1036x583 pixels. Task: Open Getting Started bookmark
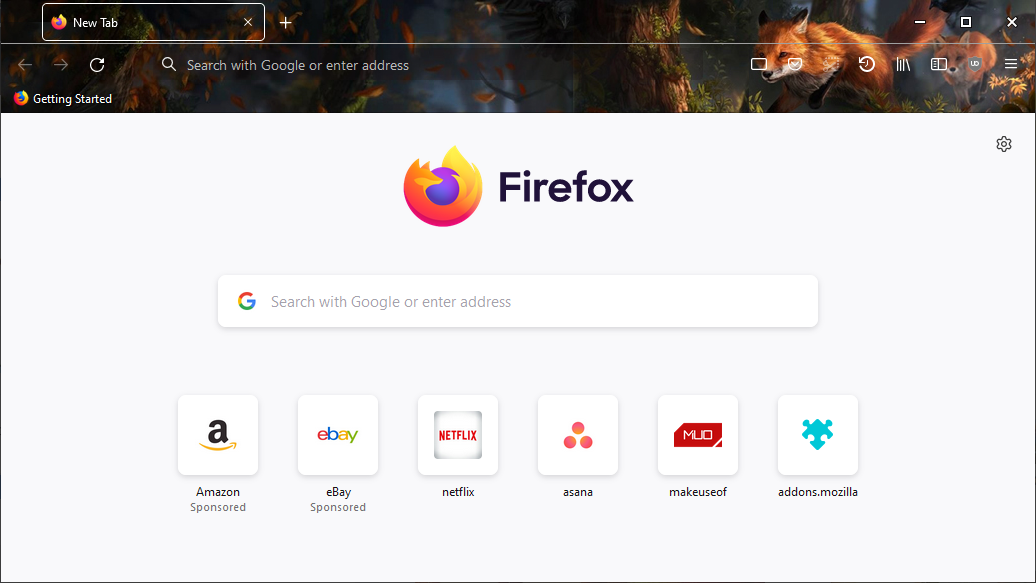click(x=63, y=99)
